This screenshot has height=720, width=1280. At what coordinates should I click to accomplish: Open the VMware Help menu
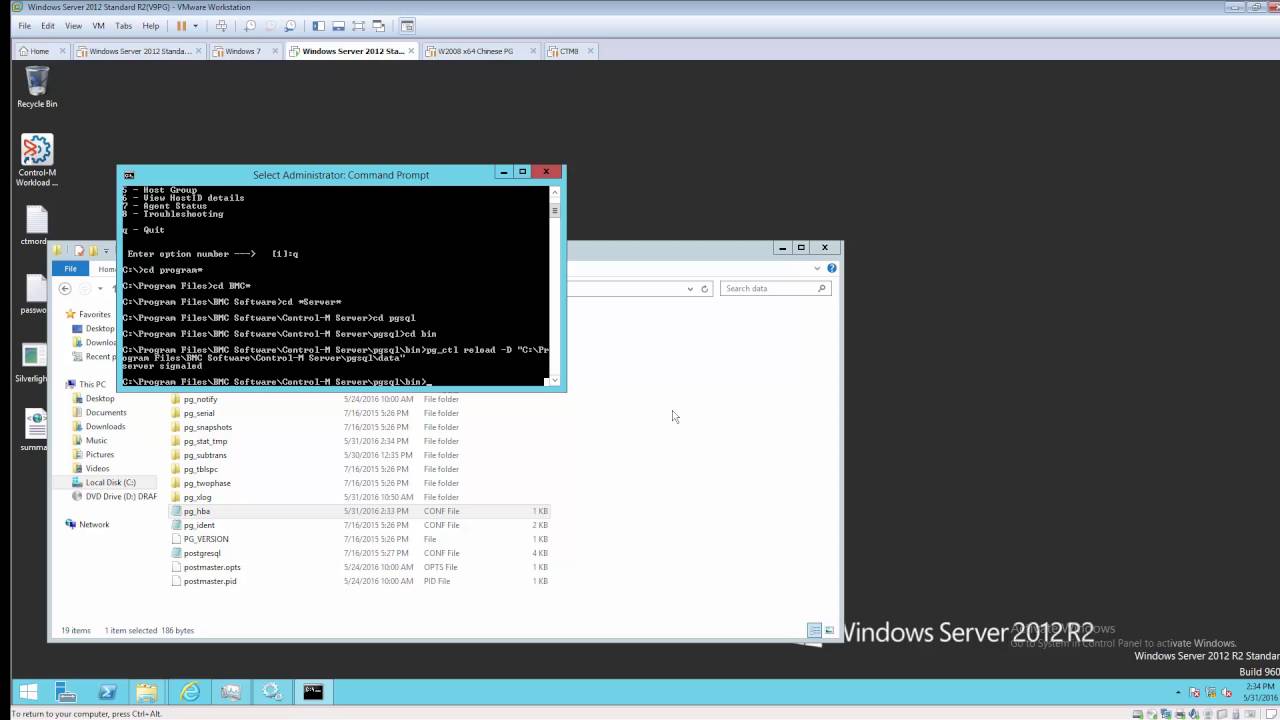point(150,26)
